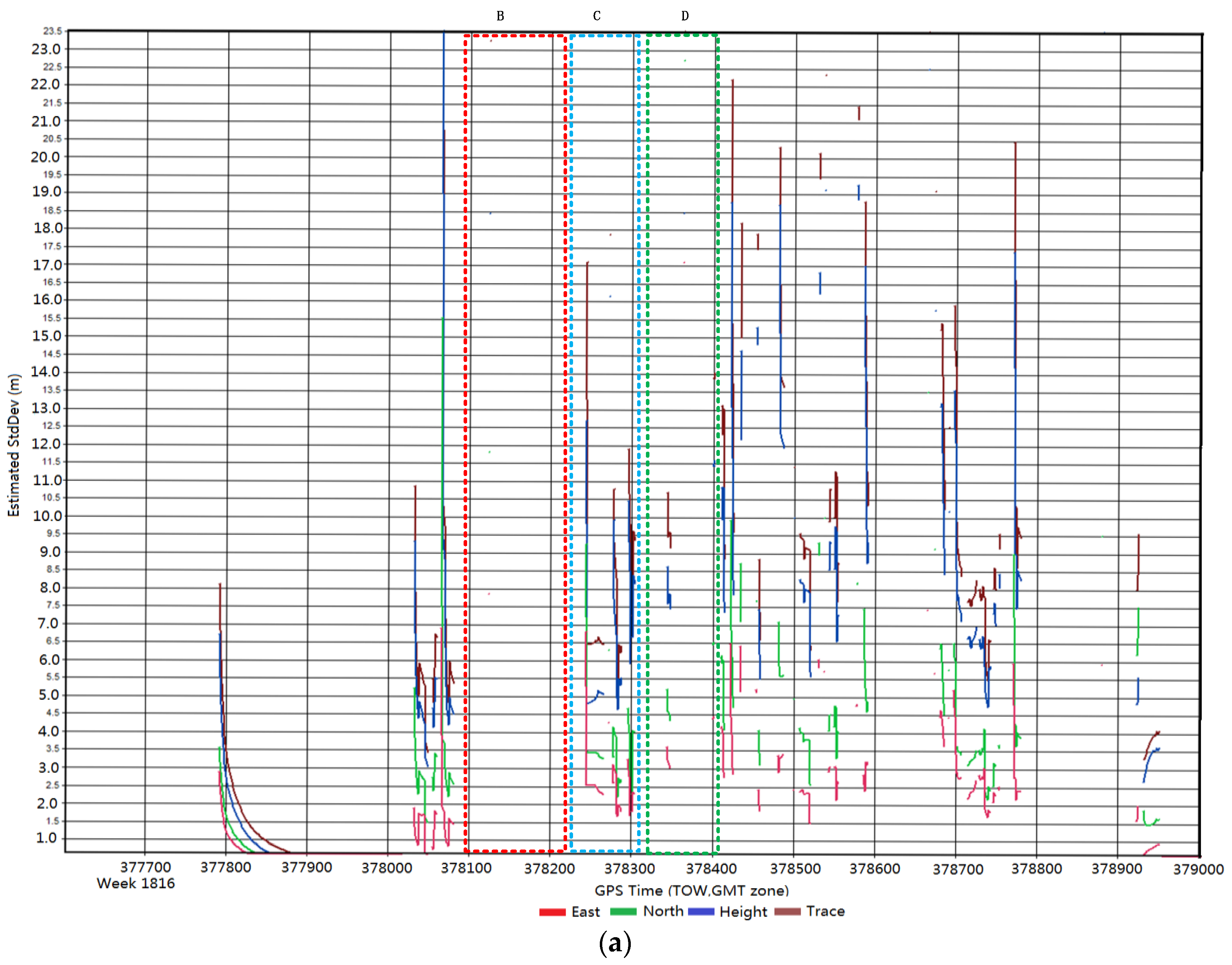This screenshot has height=965, width=1232.
Task: Click the East legend label
Action: [585, 912]
